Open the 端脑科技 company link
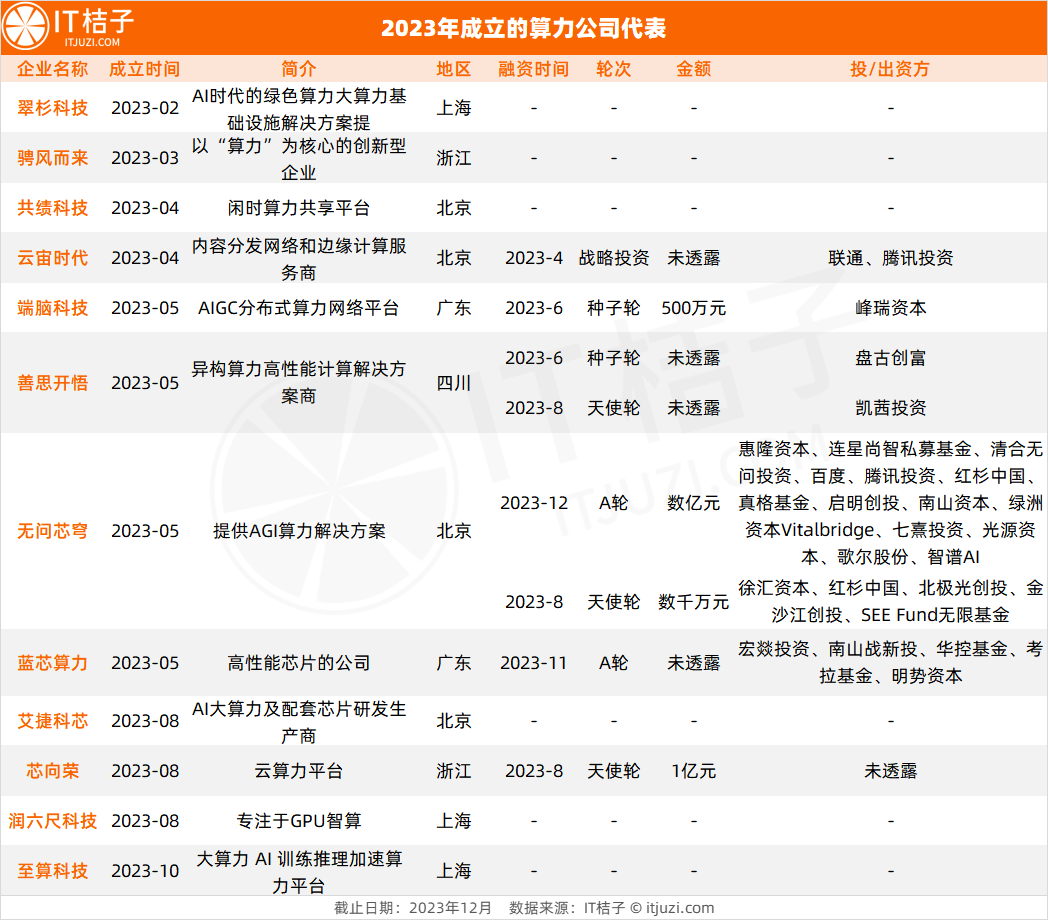The height and width of the screenshot is (920, 1048). [x=52, y=308]
